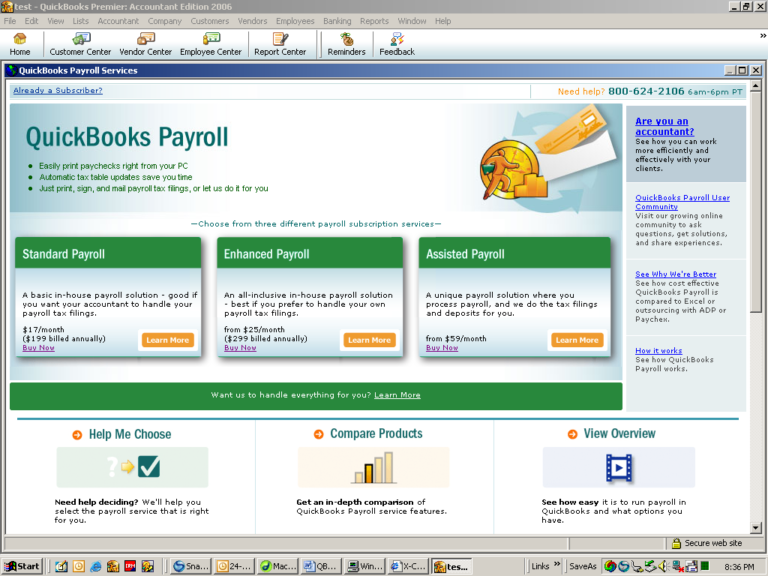Click Buy Now for Standard Payroll
Image resolution: width=768 pixels, height=576 pixels.
(x=38, y=348)
